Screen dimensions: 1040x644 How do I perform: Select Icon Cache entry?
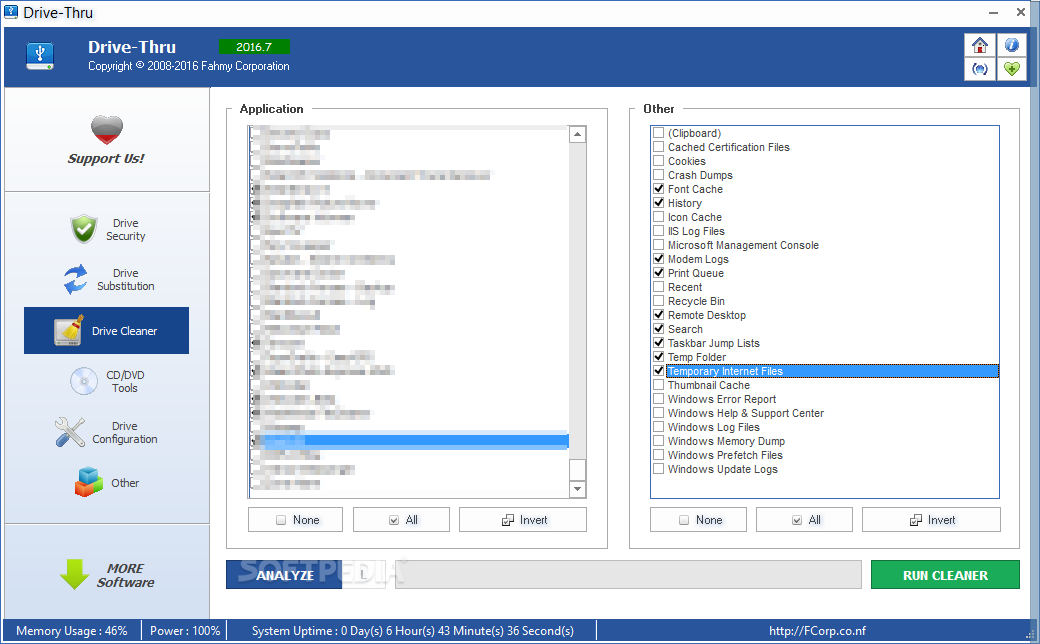(x=694, y=217)
